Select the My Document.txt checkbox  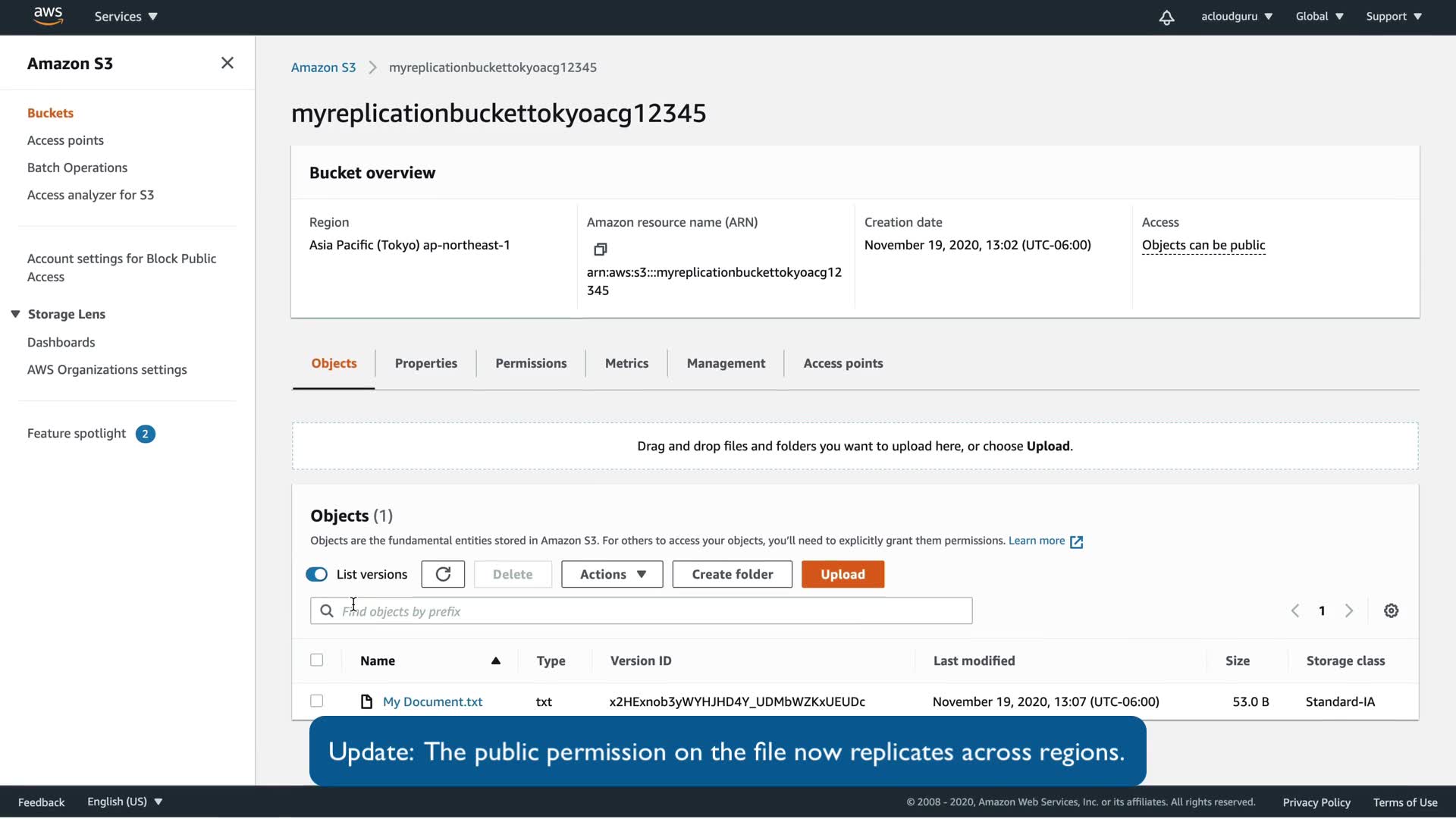pos(317,701)
